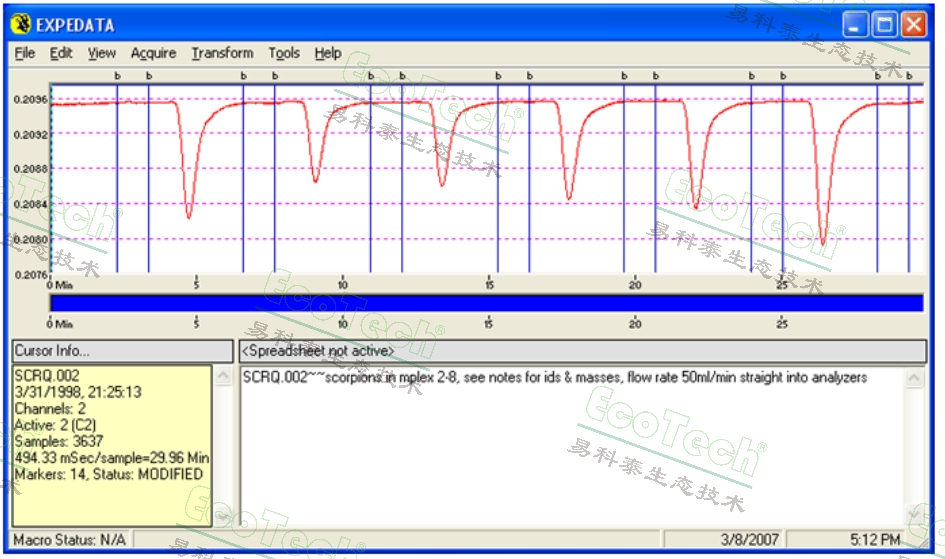Open the View menu
Image resolution: width=945 pixels, height=559 pixels.
[101, 53]
